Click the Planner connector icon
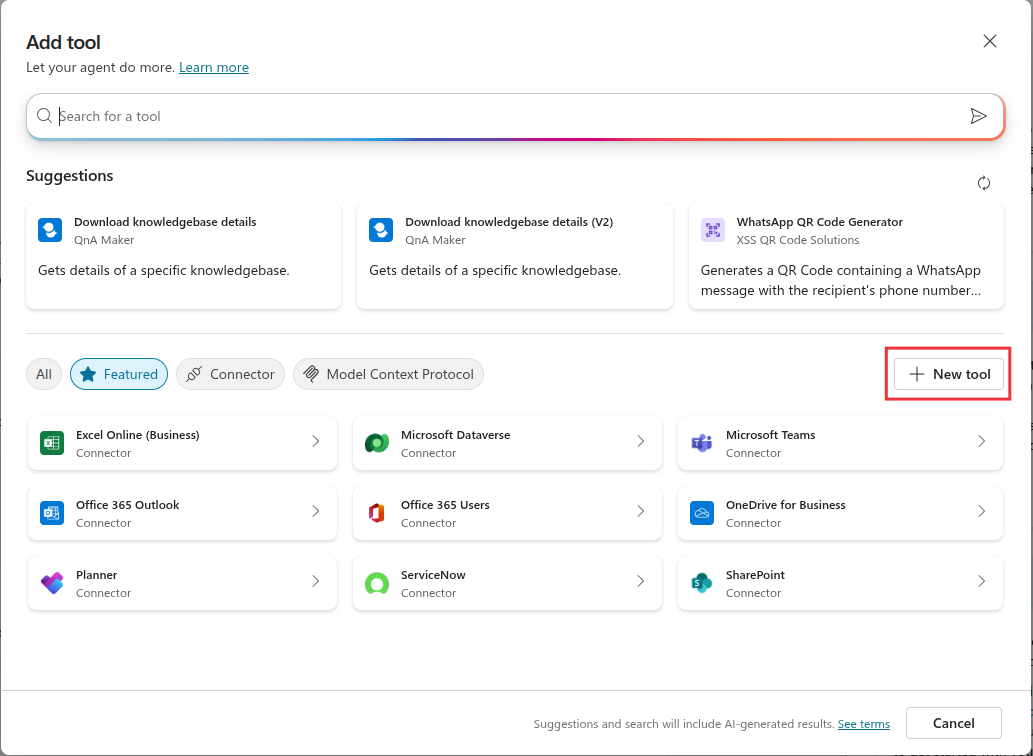1033x756 pixels. click(51, 583)
